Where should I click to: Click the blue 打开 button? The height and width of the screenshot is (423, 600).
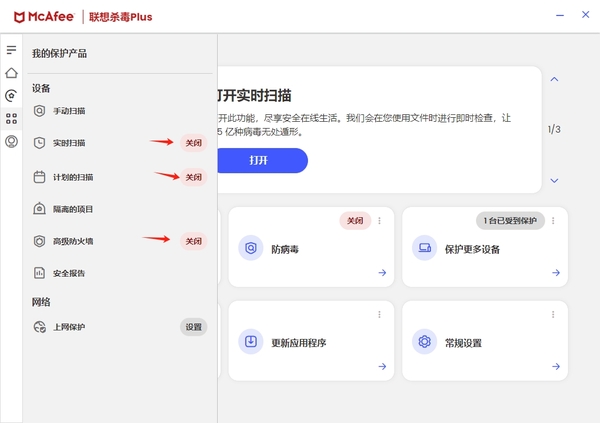pos(258,160)
